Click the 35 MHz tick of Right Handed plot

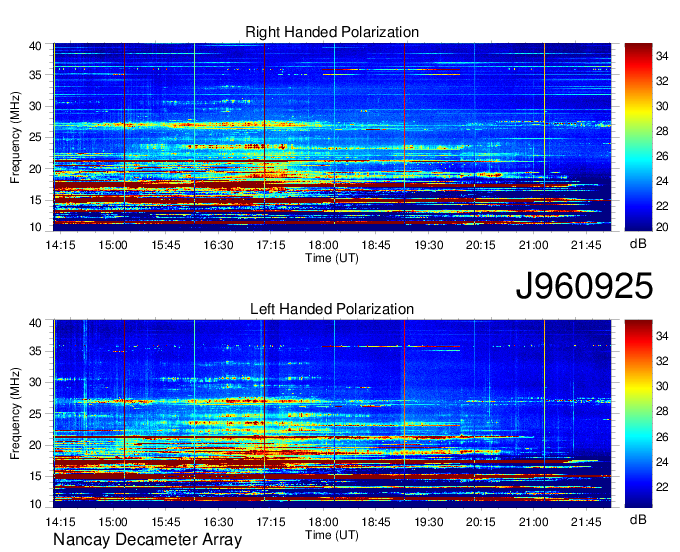pos(35,75)
